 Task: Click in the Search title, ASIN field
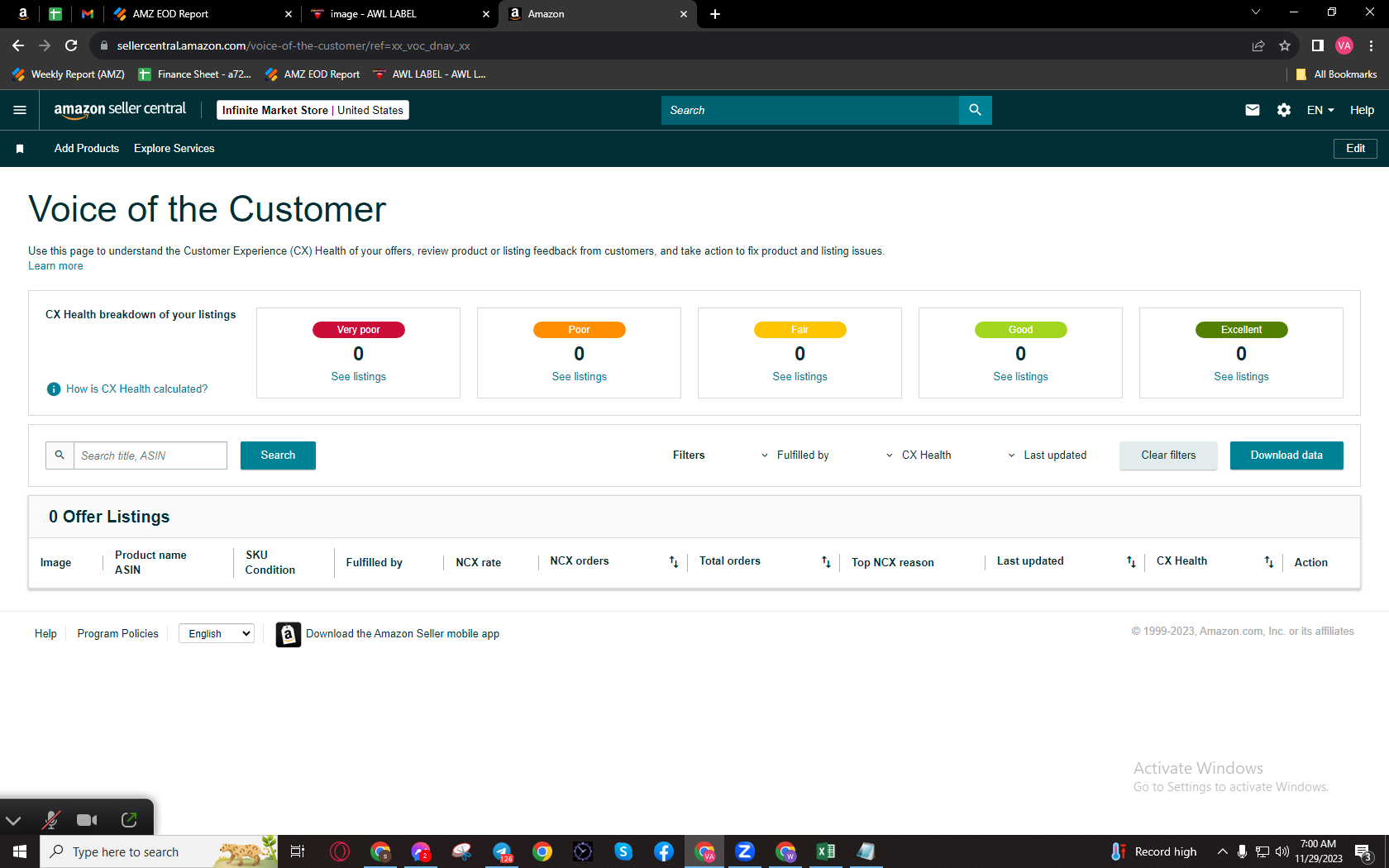[150, 455]
